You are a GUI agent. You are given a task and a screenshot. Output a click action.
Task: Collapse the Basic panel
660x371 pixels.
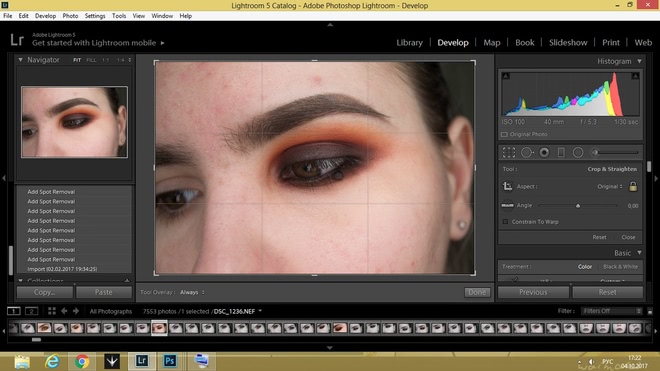[639, 253]
